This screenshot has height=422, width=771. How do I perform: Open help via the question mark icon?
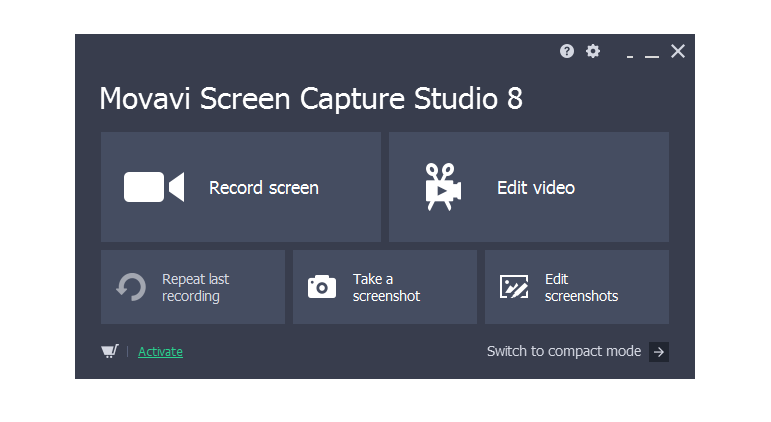[566, 51]
